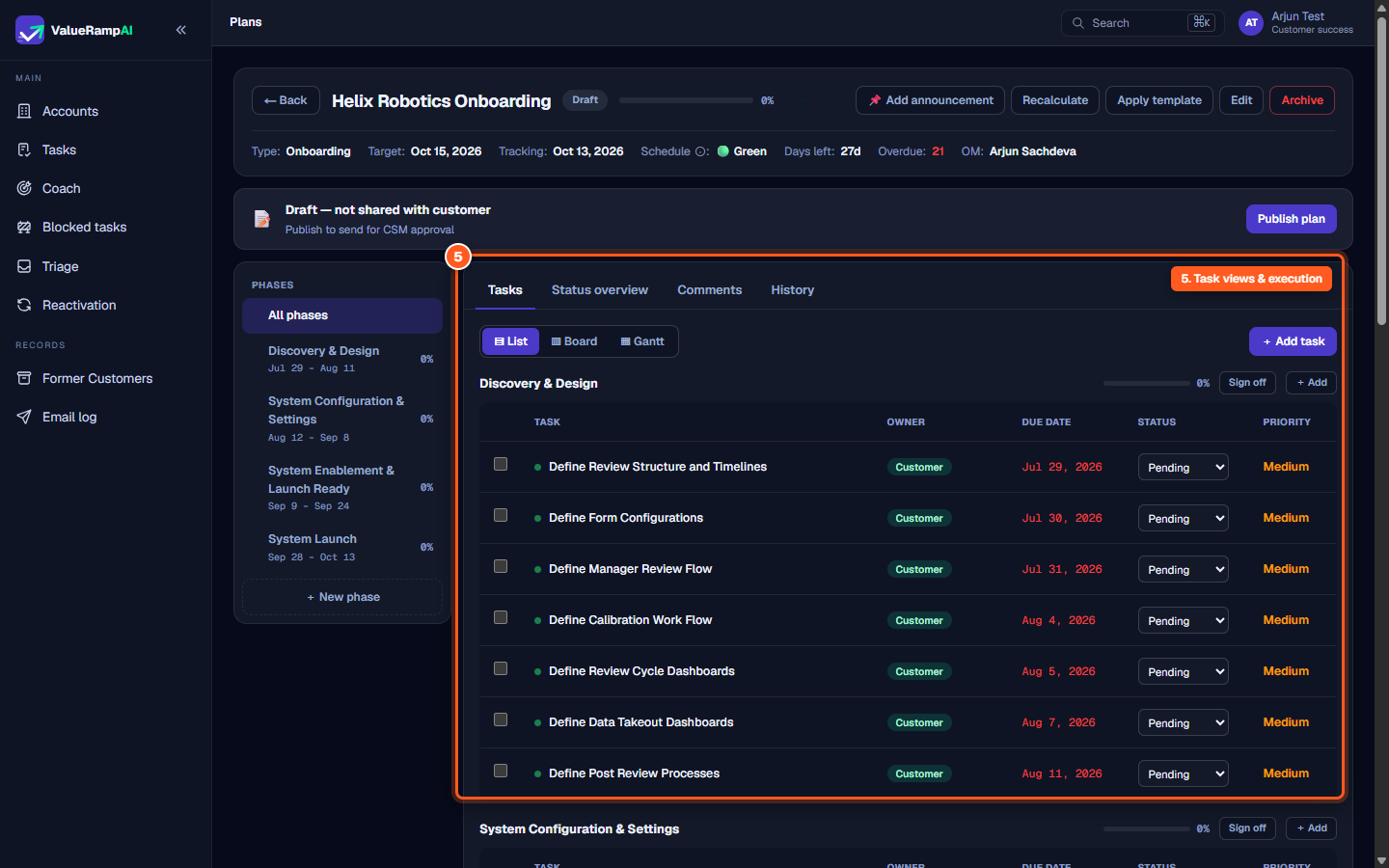Click Apply template
The width and height of the screenshot is (1389, 868).
pos(1158,100)
